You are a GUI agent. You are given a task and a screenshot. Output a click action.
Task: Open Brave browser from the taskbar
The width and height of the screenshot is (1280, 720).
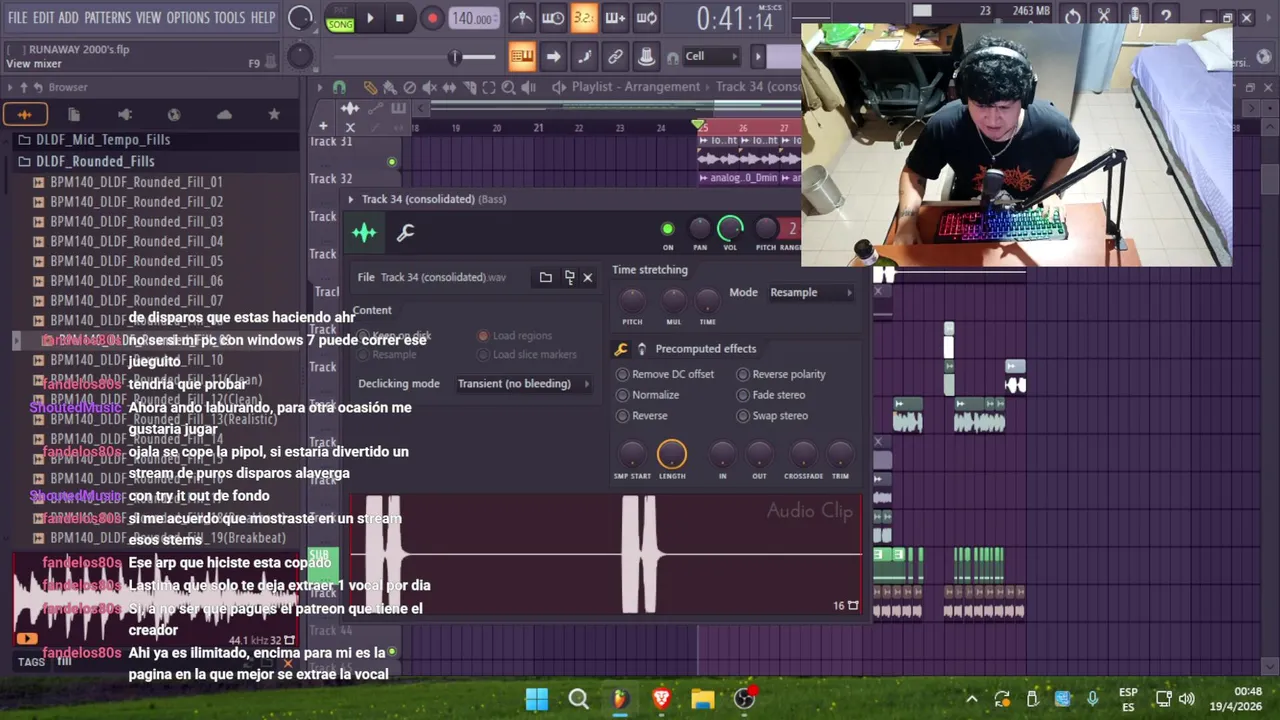[x=661, y=699]
